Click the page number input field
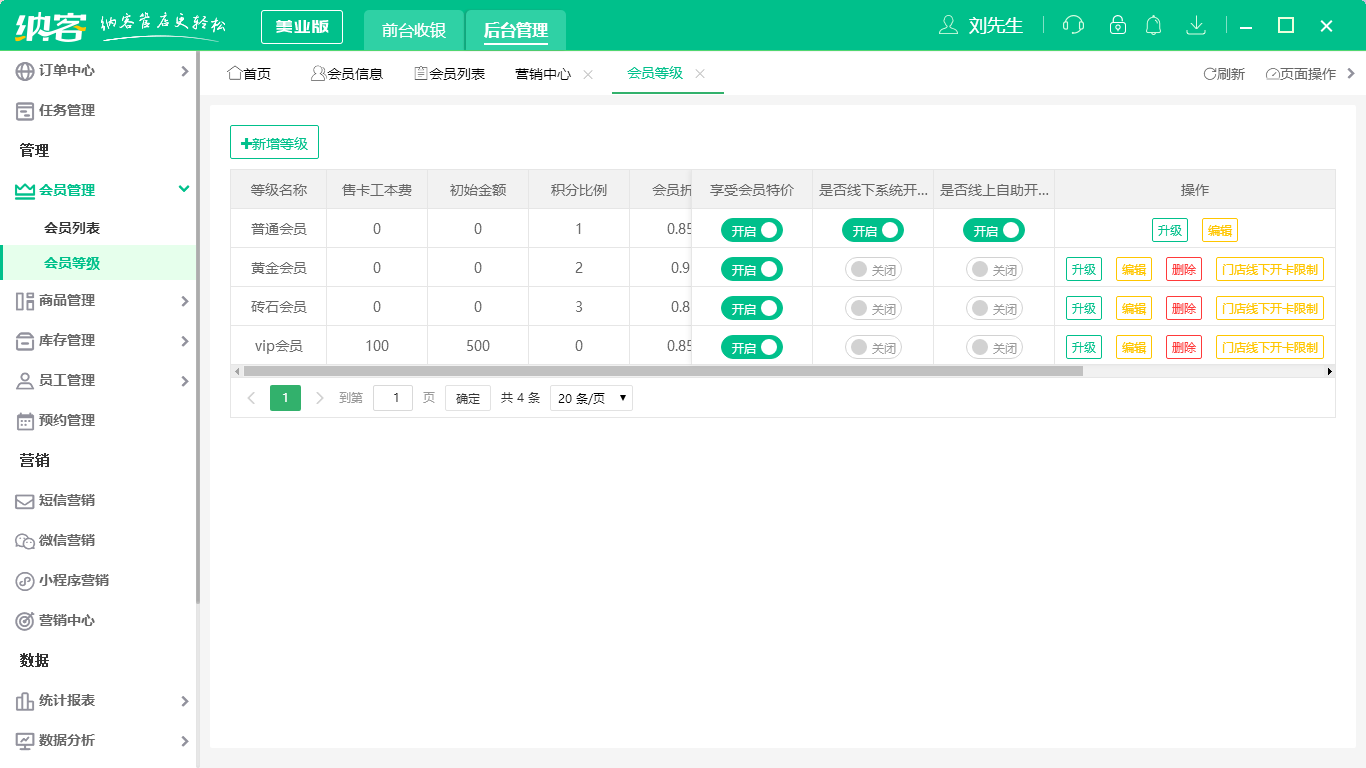Viewport: 1366px width, 768px height. (392, 398)
